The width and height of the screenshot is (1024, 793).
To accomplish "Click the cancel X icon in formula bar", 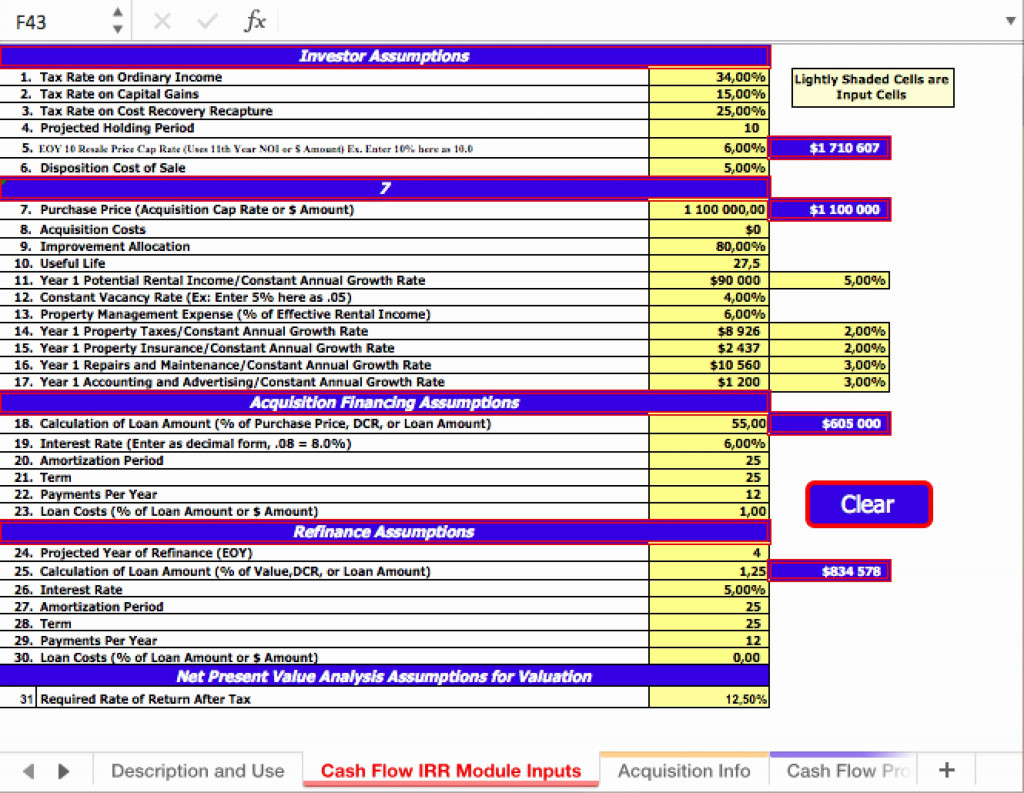I will tap(162, 22).
